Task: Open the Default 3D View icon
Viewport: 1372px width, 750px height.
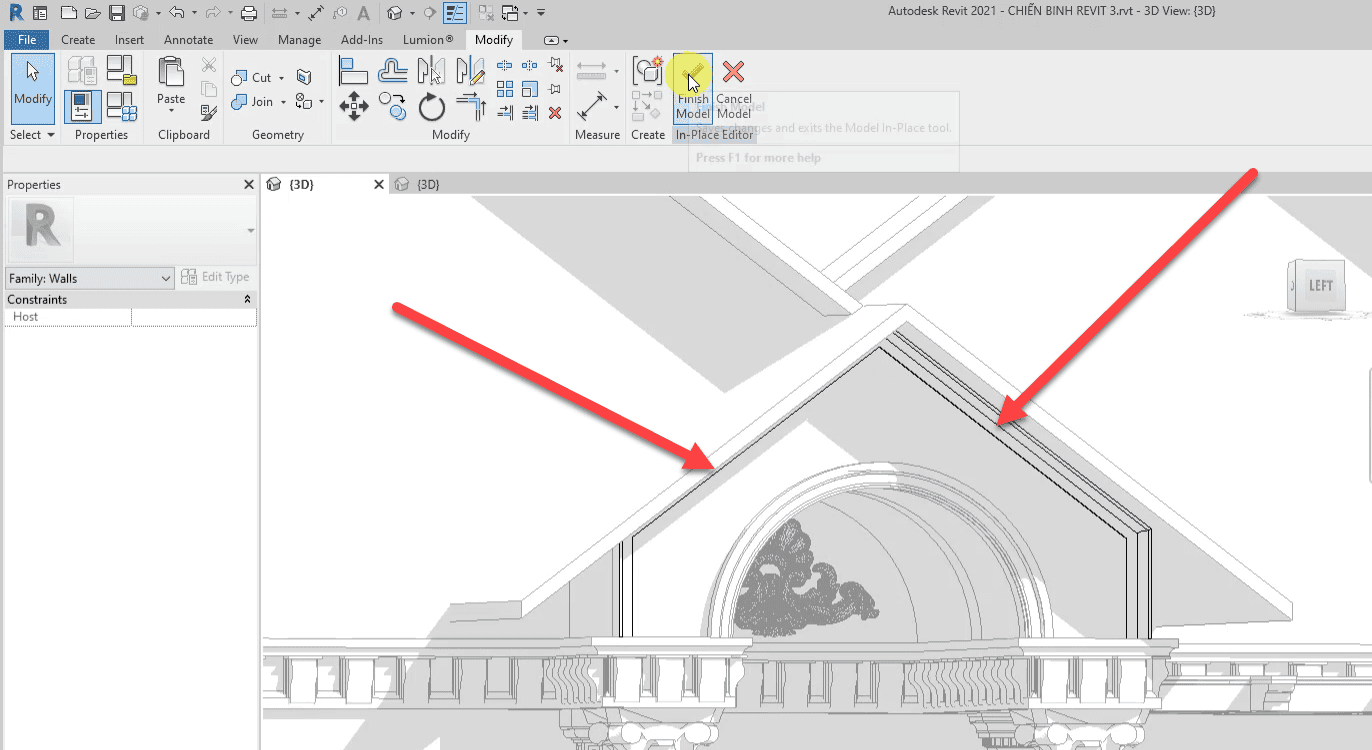Action: [x=395, y=13]
